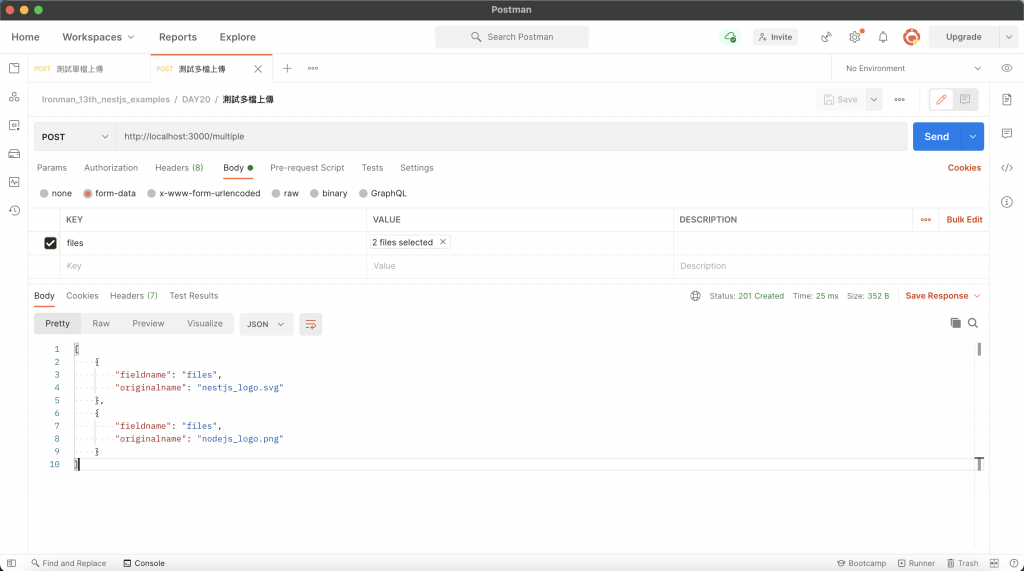Open the settings gear icon
The width and height of the screenshot is (1024, 571).
pos(854,37)
